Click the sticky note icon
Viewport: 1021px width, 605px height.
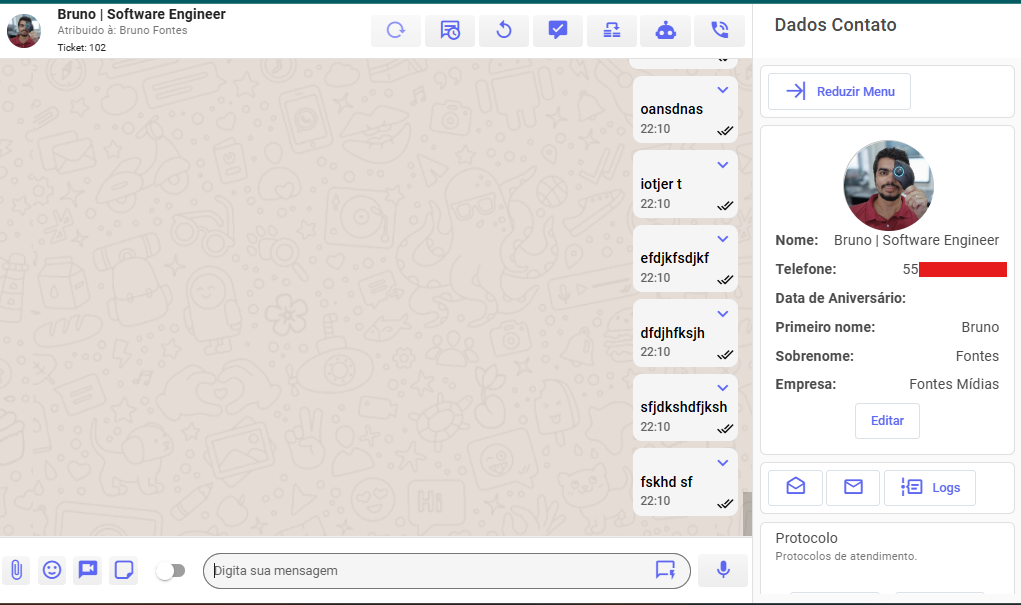[124, 570]
